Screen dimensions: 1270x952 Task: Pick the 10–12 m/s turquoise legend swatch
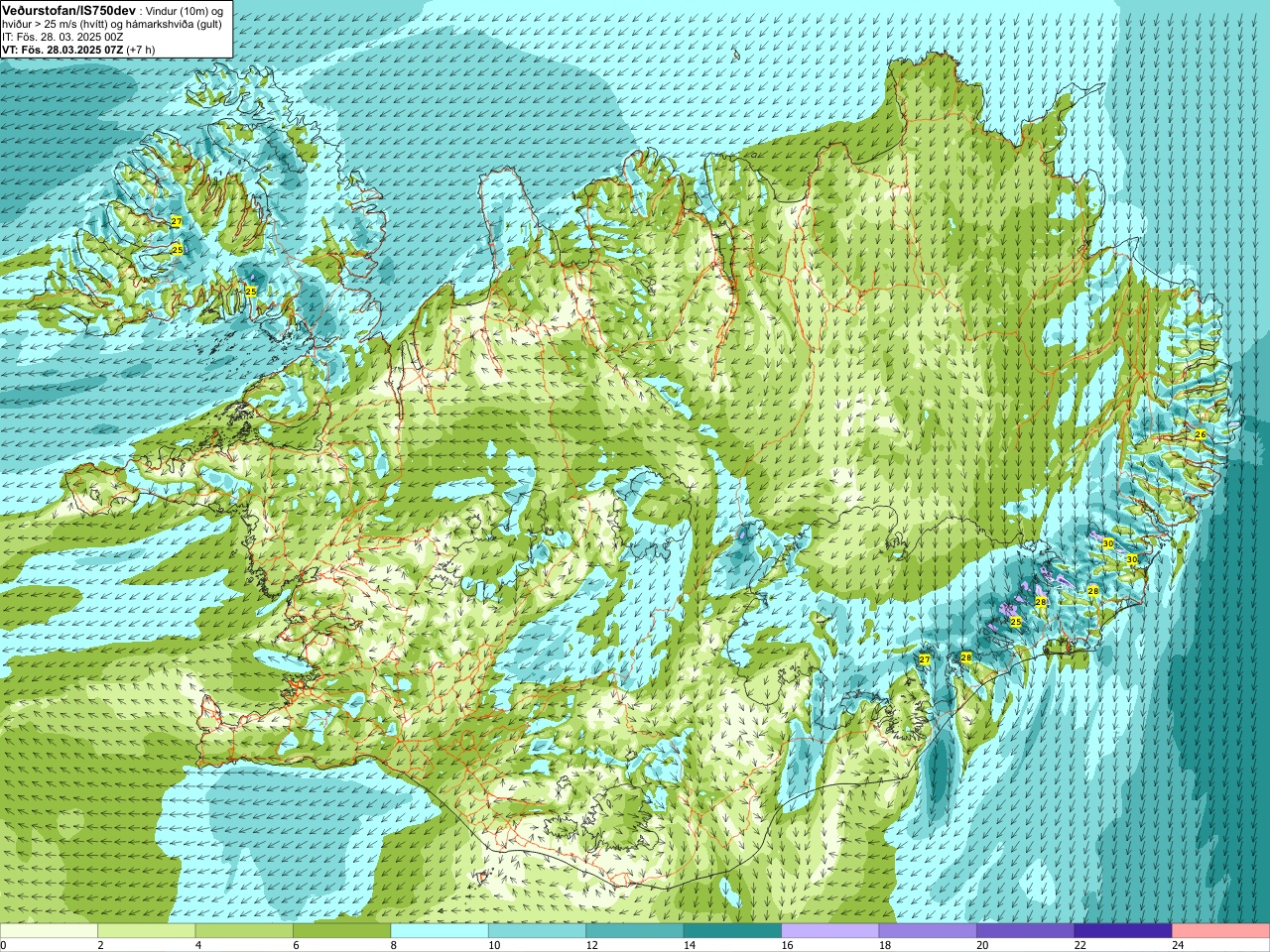537,931
